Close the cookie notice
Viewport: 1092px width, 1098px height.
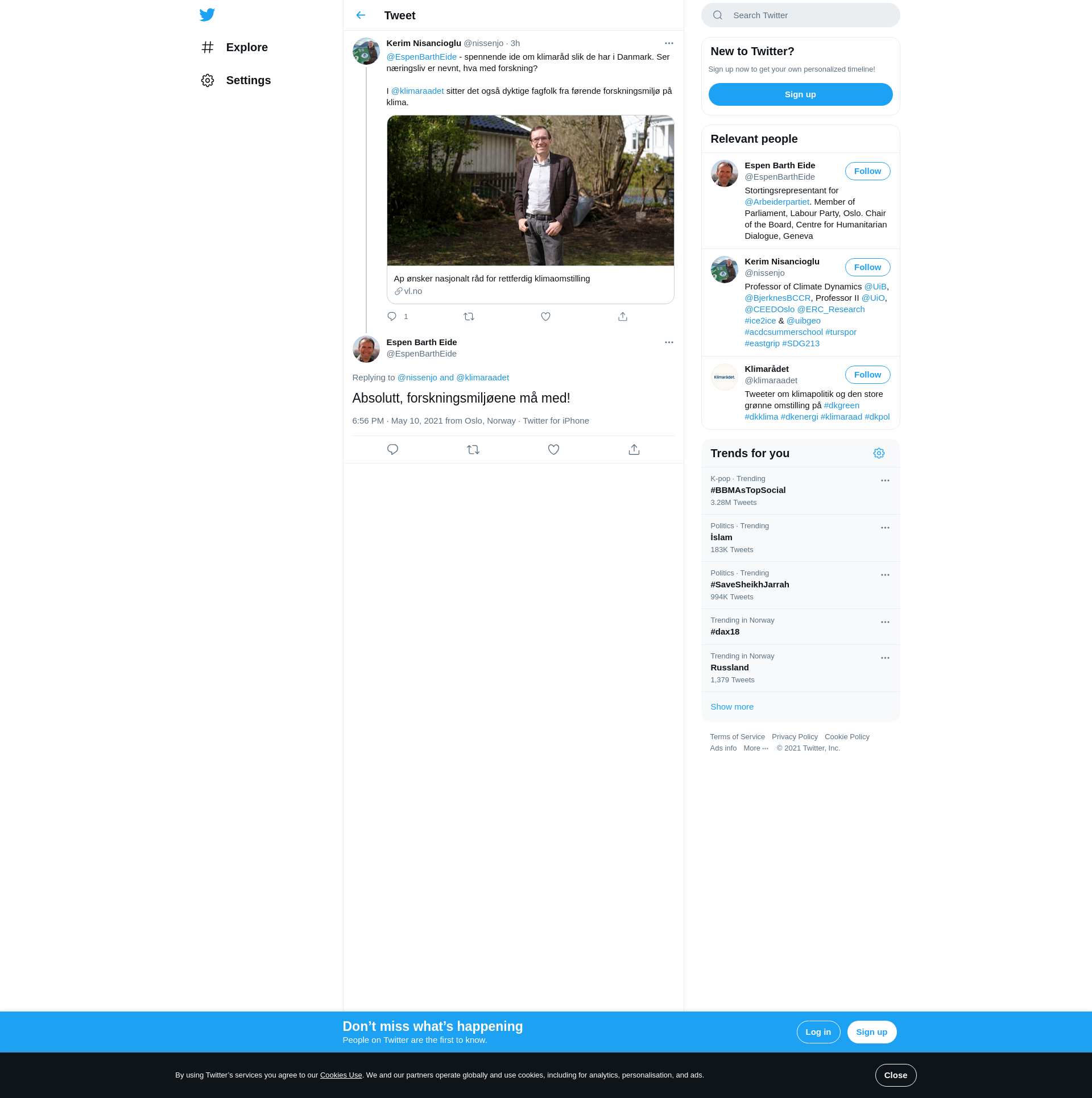[x=895, y=1075]
